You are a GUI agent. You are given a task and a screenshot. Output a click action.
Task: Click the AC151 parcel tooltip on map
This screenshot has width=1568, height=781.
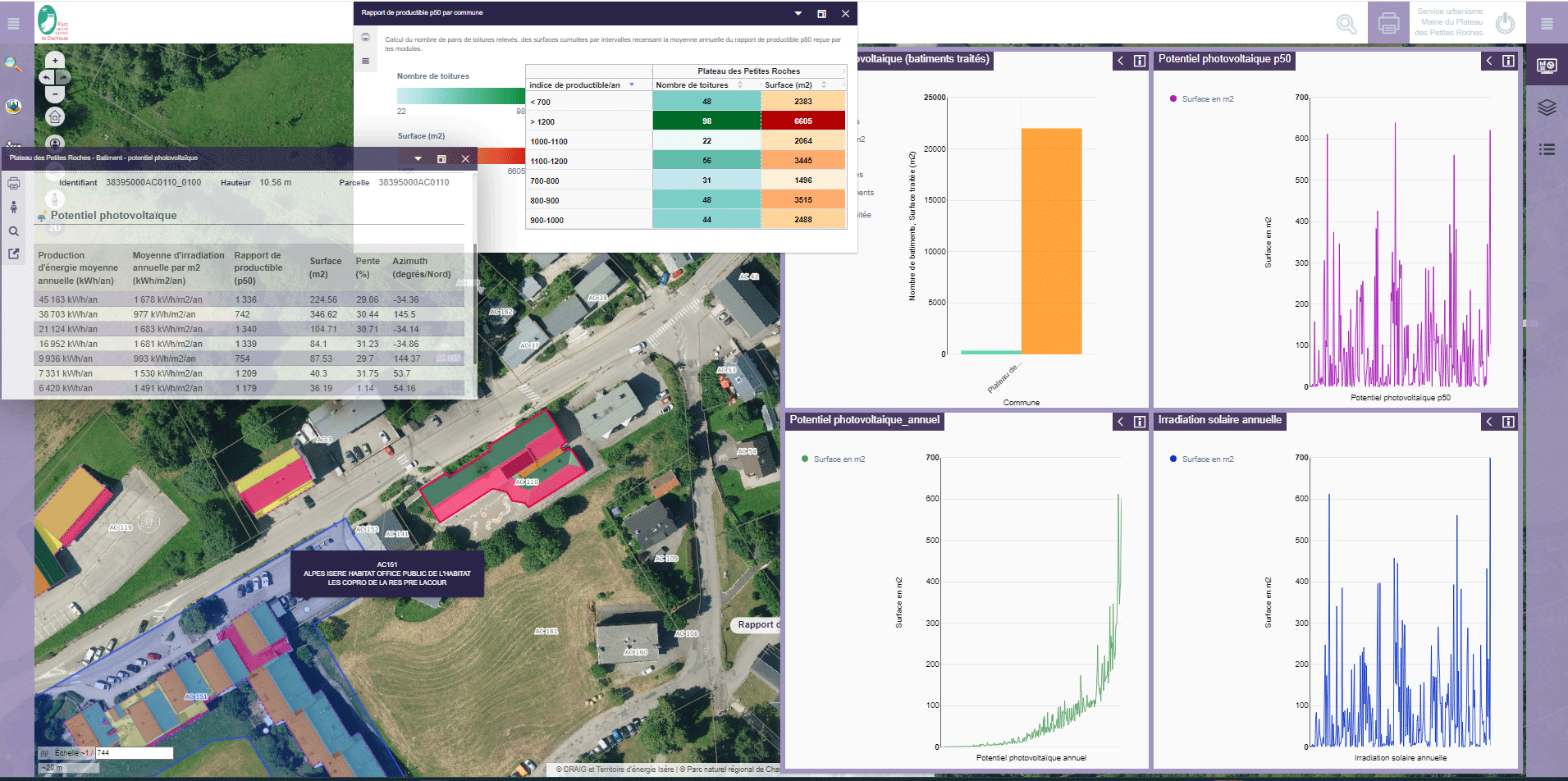387,573
